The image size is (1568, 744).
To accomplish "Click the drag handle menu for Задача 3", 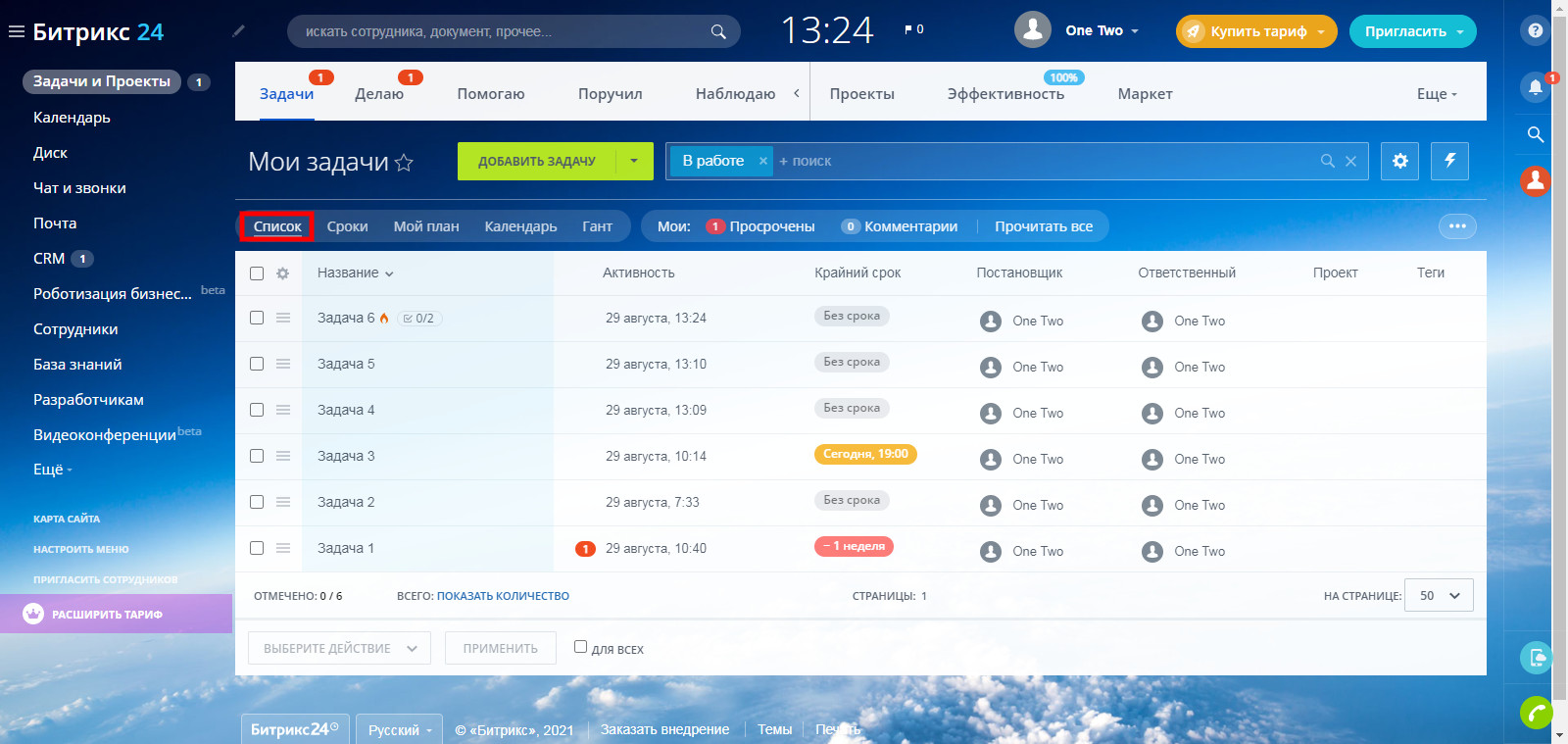I will (x=283, y=456).
